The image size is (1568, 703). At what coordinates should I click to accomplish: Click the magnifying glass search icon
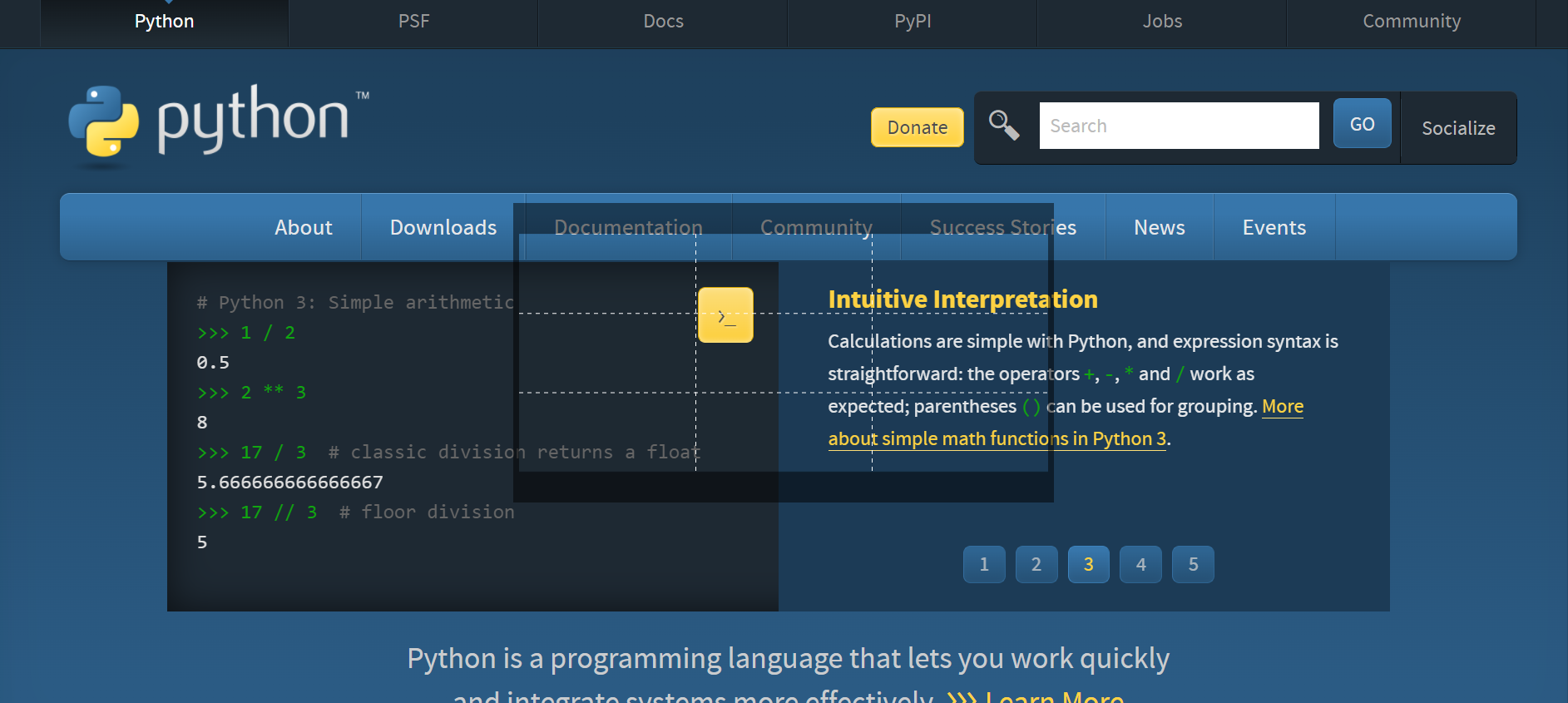click(1004, 126)
